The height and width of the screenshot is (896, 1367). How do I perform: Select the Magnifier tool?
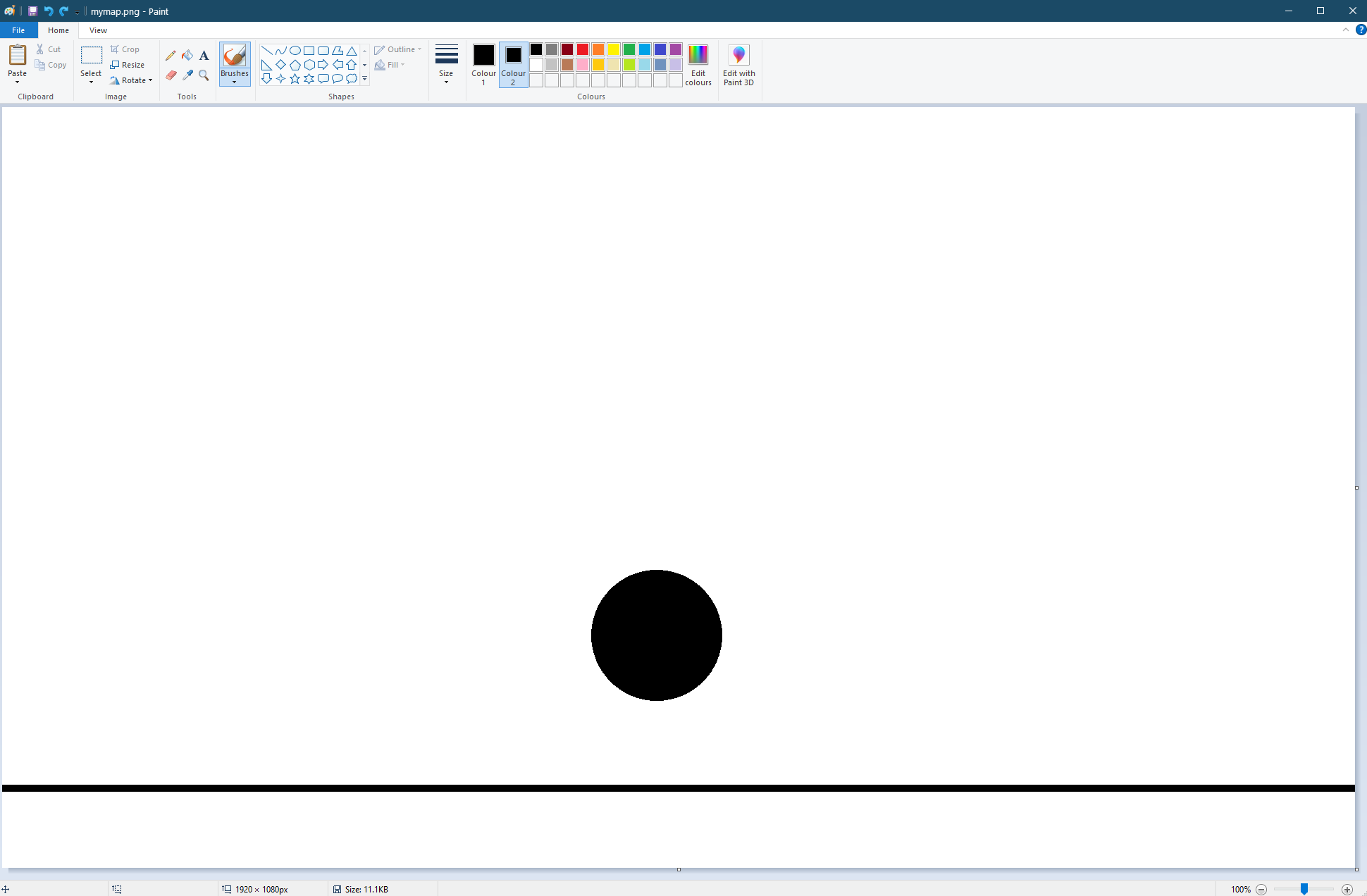coord(204,75)
